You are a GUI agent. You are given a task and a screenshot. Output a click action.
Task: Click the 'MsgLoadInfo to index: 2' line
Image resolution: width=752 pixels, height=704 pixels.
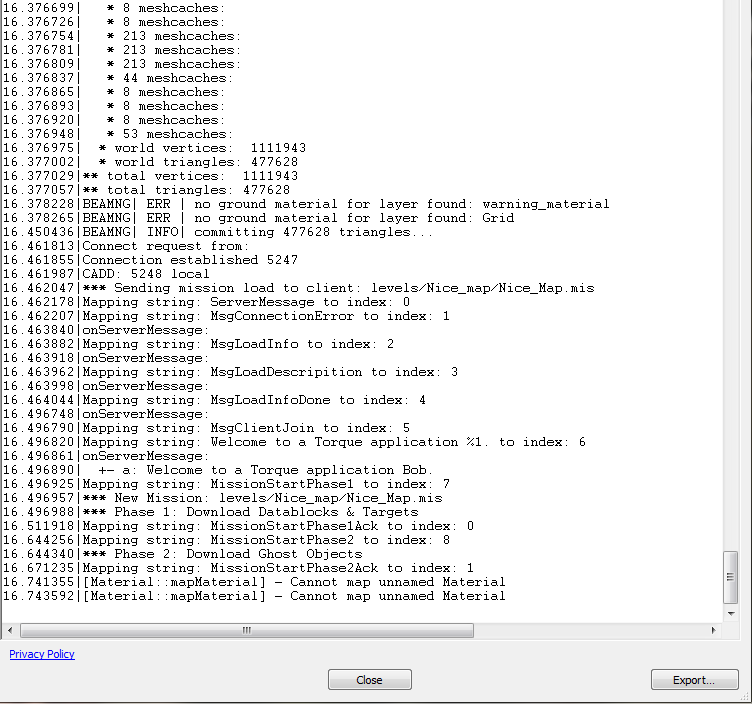(x=199, y=344)
